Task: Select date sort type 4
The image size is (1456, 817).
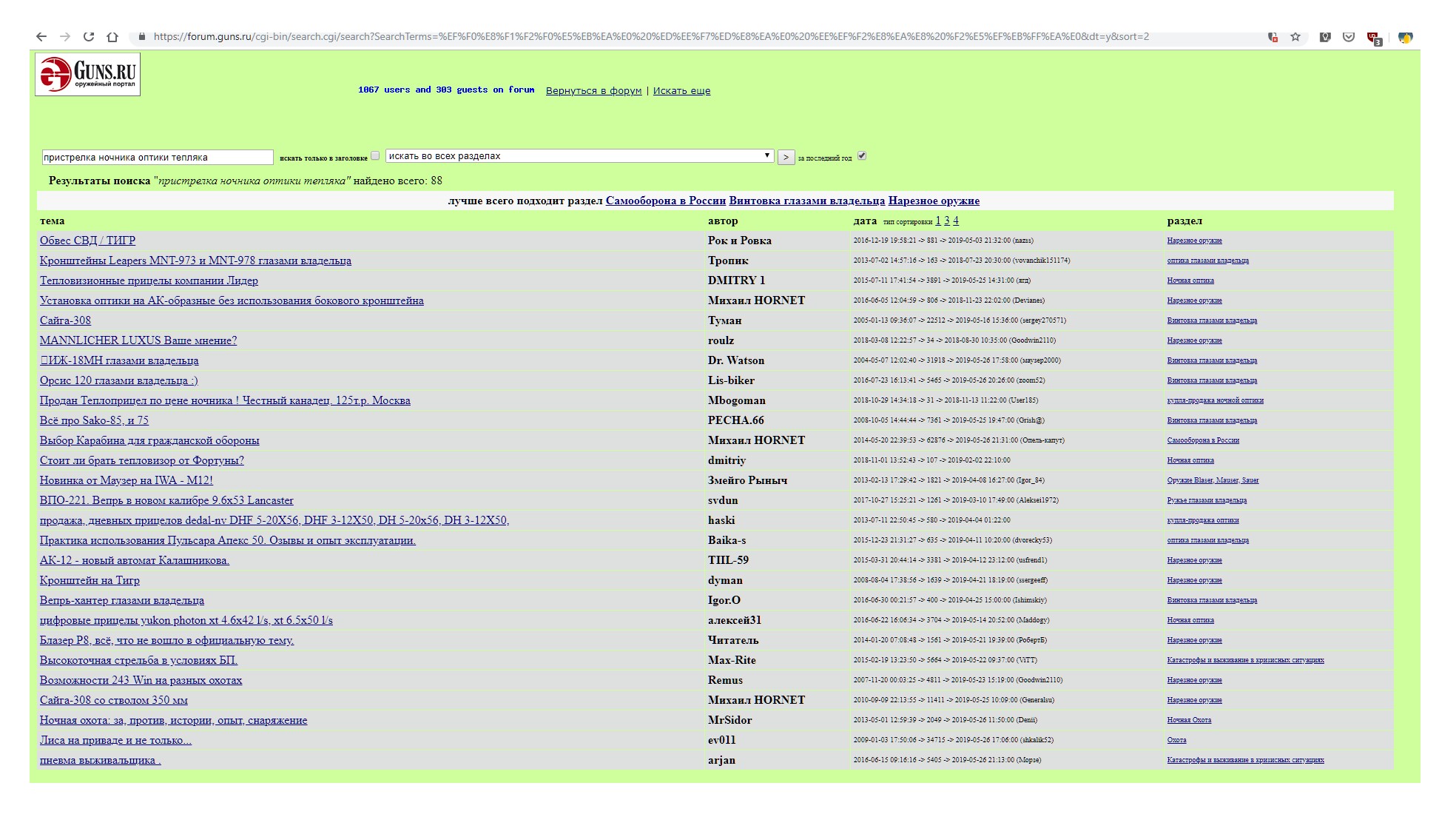Action: click(x=956, y=221)
